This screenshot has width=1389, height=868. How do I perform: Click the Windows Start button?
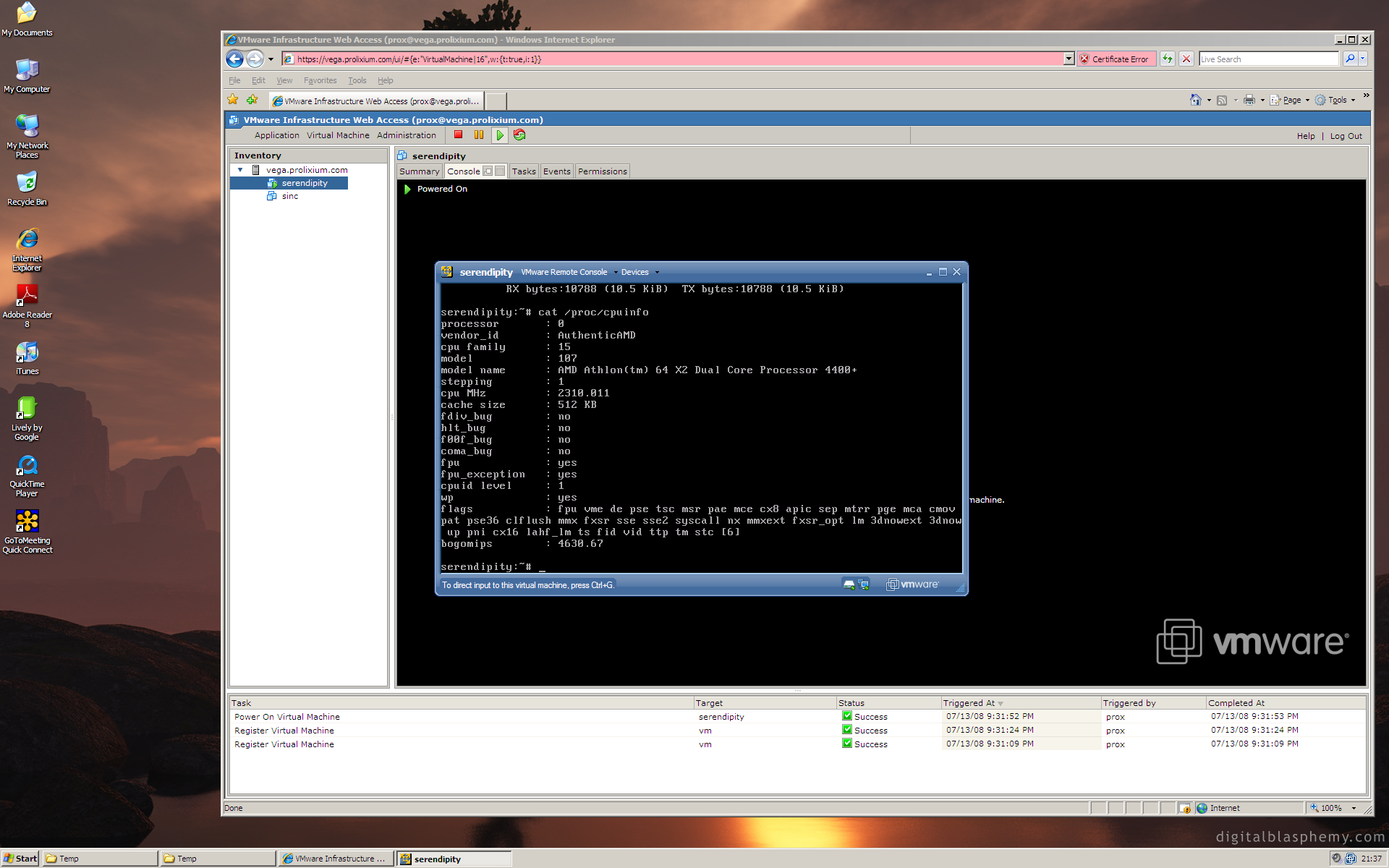tap(20, 859)
